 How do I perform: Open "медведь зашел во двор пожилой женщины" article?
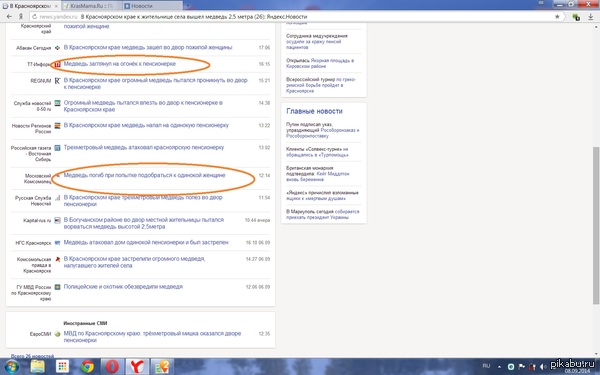tap(148, 47)
